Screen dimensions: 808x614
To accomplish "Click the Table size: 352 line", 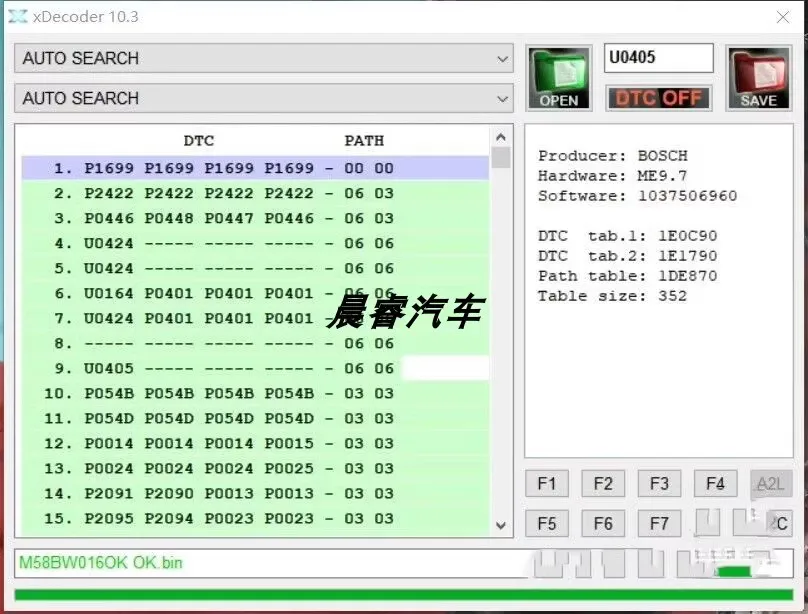I will click(613, 296).
